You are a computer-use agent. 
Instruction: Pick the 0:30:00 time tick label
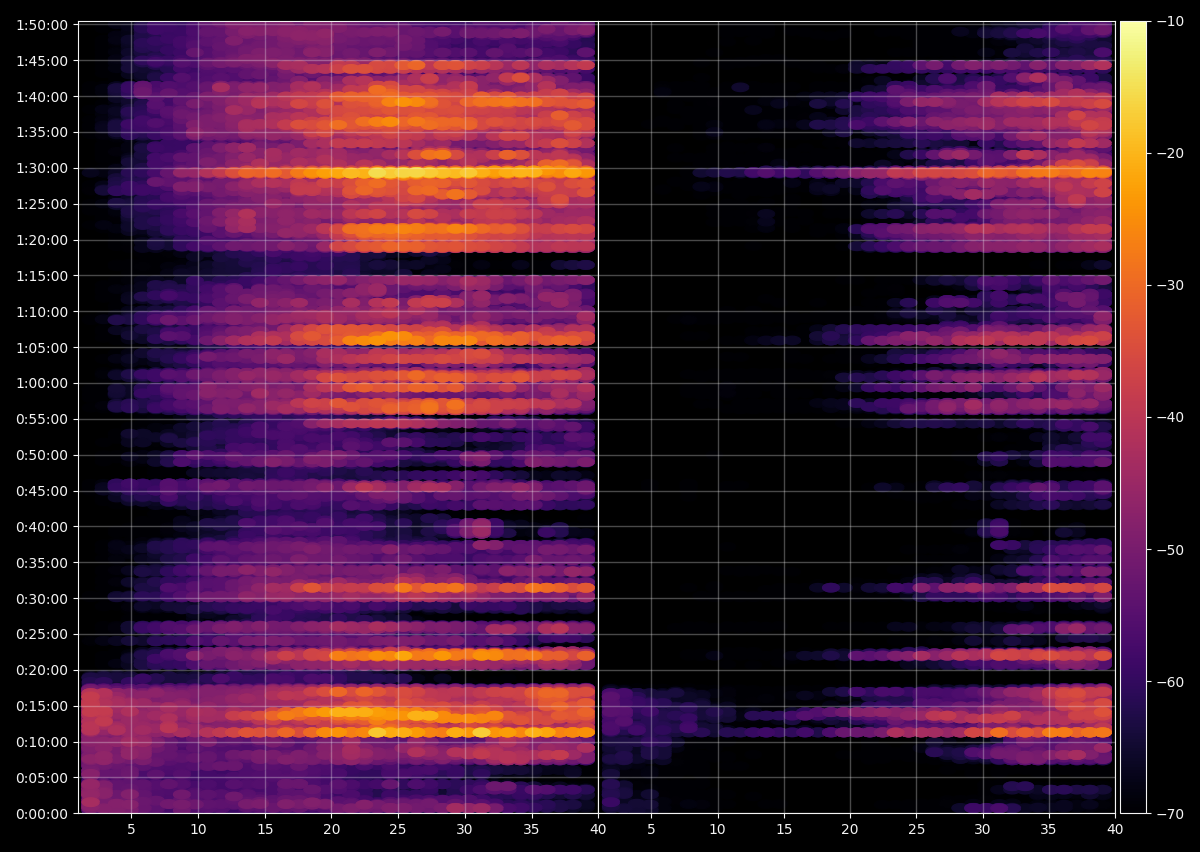point(43,598)
